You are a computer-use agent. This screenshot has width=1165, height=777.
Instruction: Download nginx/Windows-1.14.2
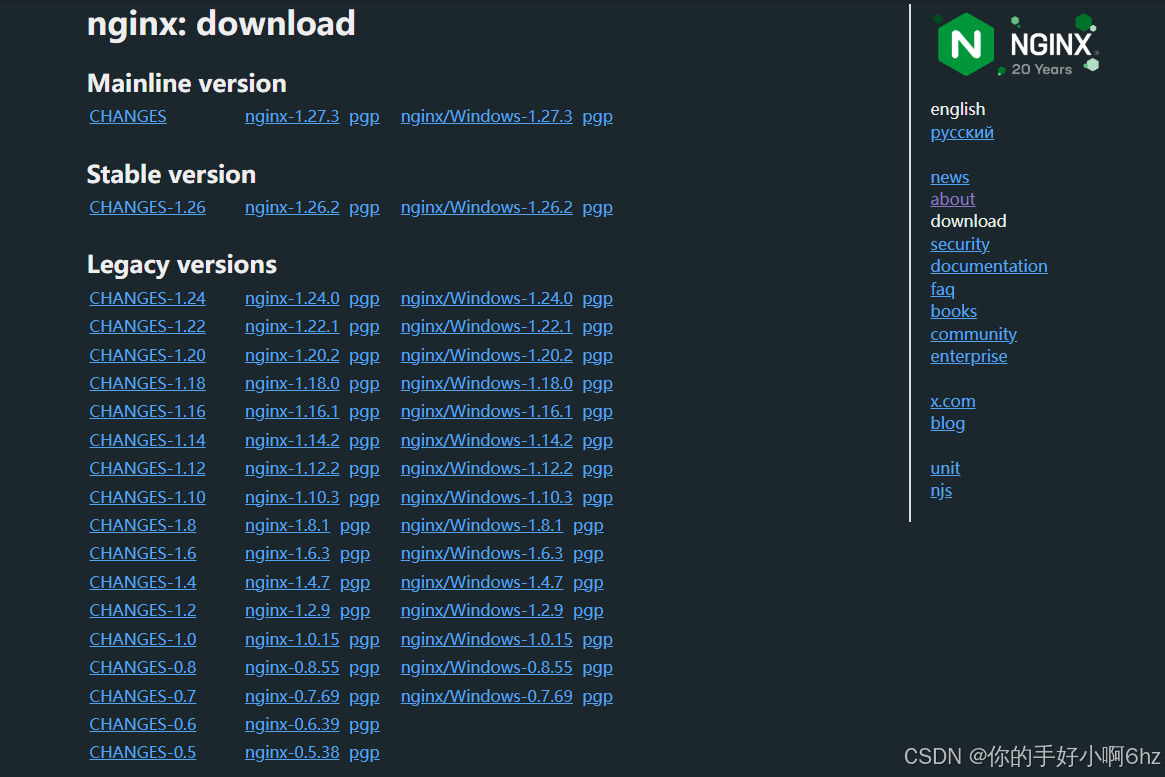(487, 440)
